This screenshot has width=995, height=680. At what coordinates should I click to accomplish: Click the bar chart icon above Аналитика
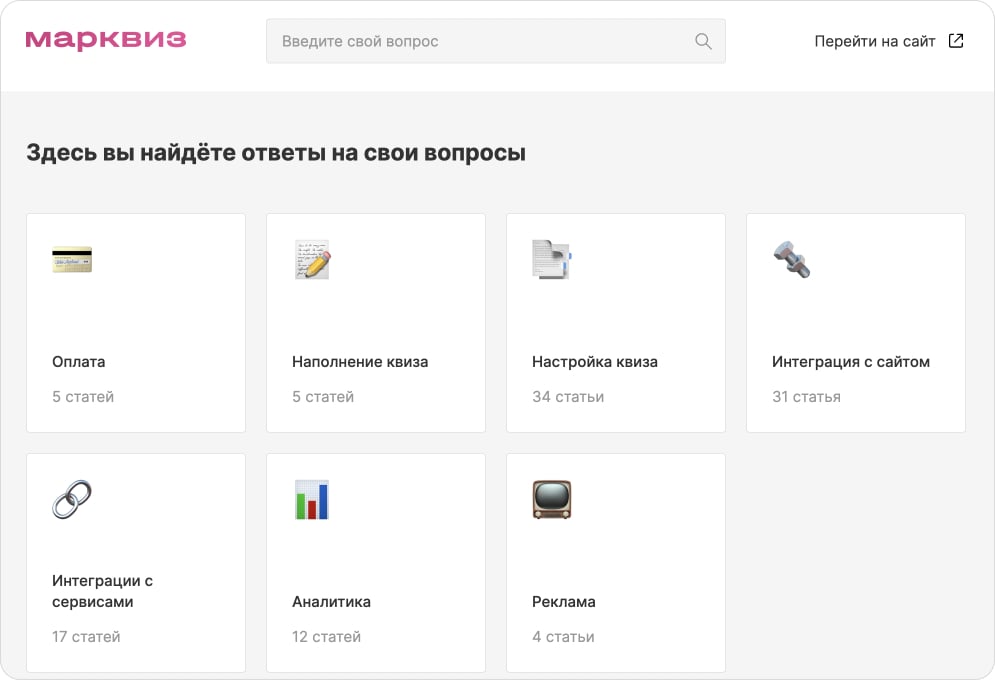tap(313, 500)
